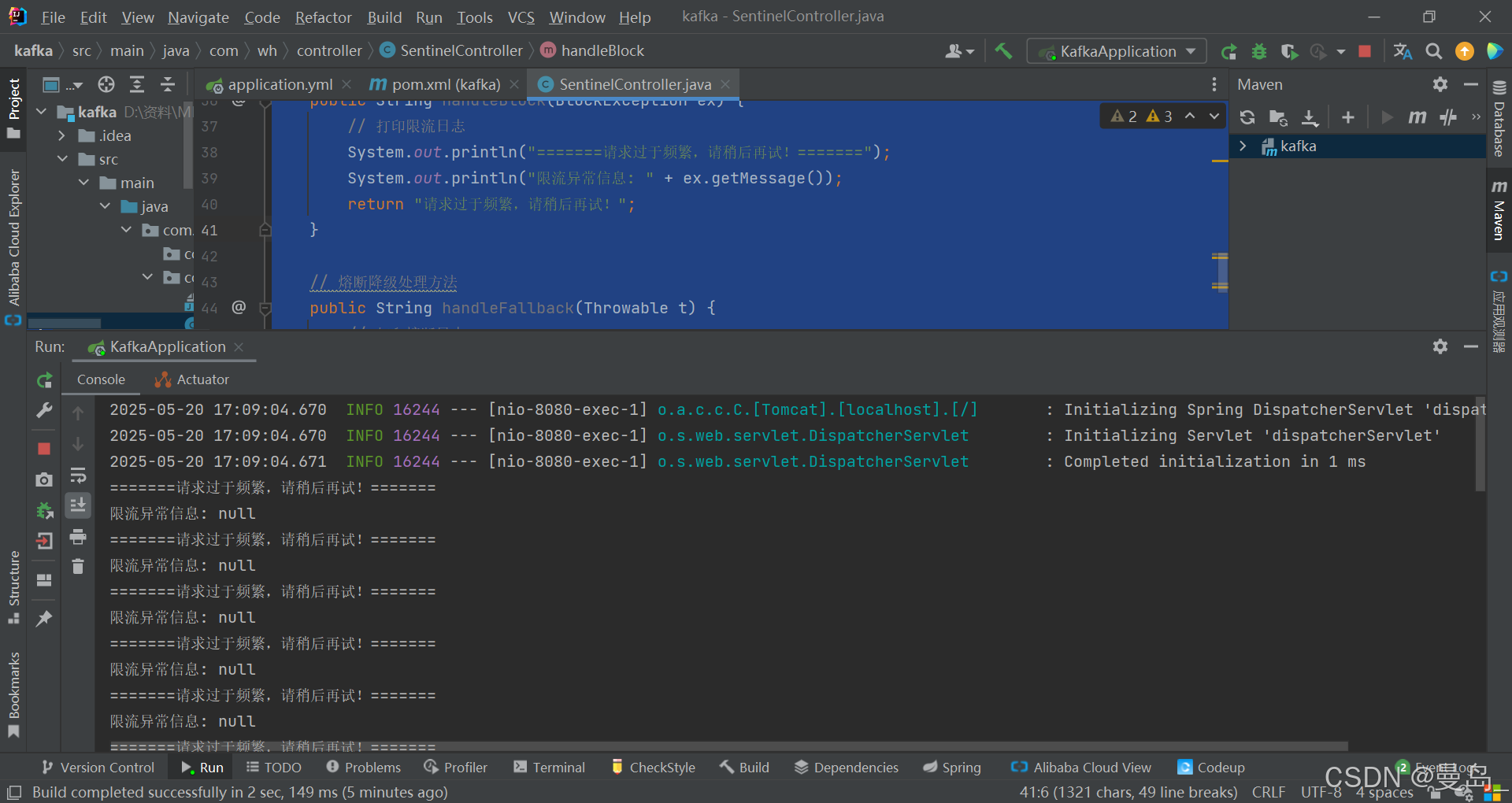Open run configuration wrench icon
This screenshot has width=1512, height=803.
(44, 410)
